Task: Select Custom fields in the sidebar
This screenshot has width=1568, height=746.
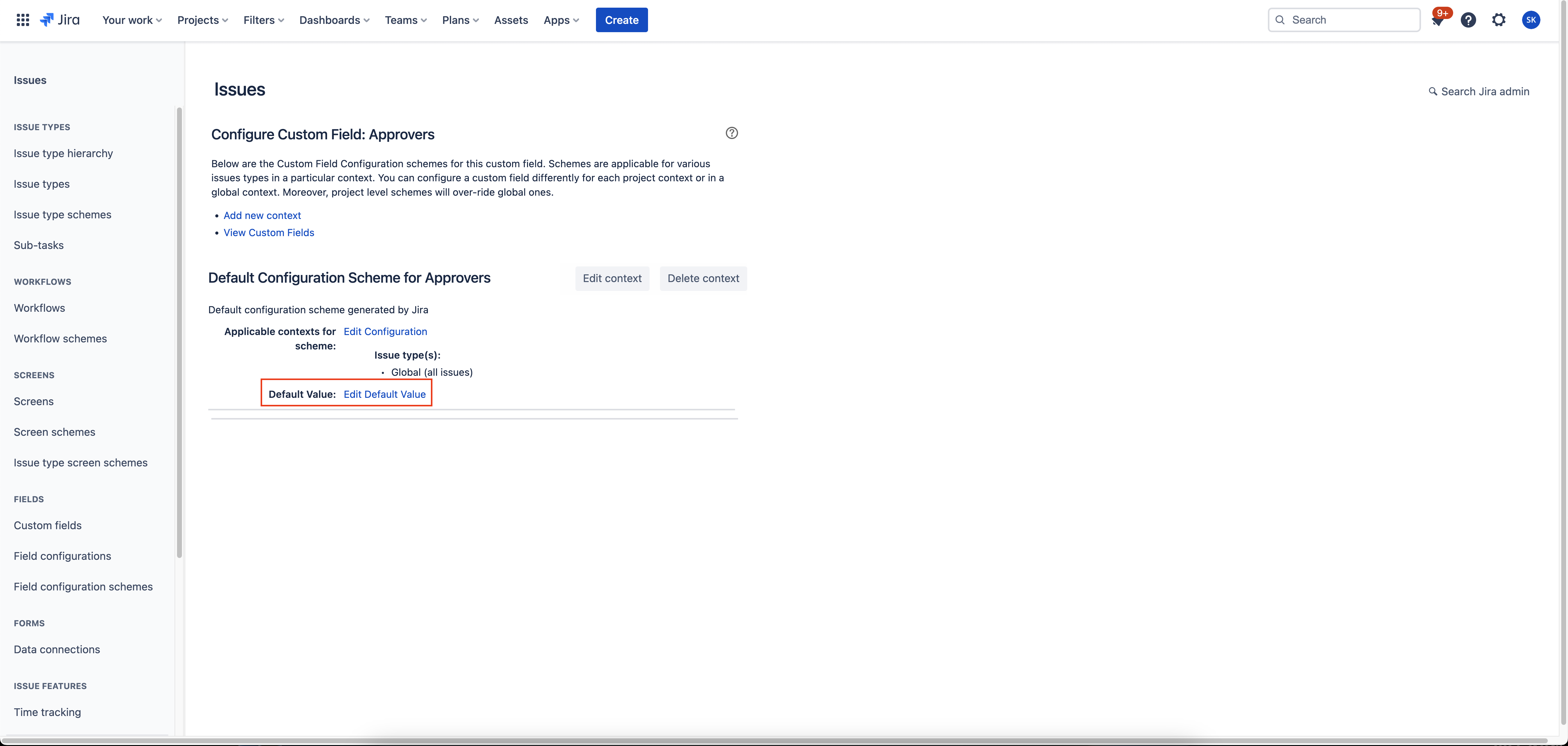Action: pos(47,525)
